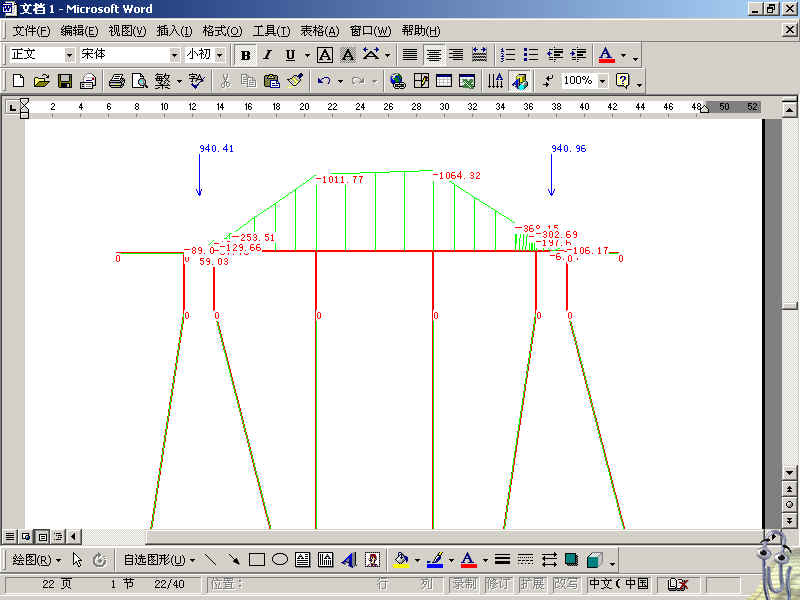Open a file with the folder icon
800x600 pixels.
point(41,81)
